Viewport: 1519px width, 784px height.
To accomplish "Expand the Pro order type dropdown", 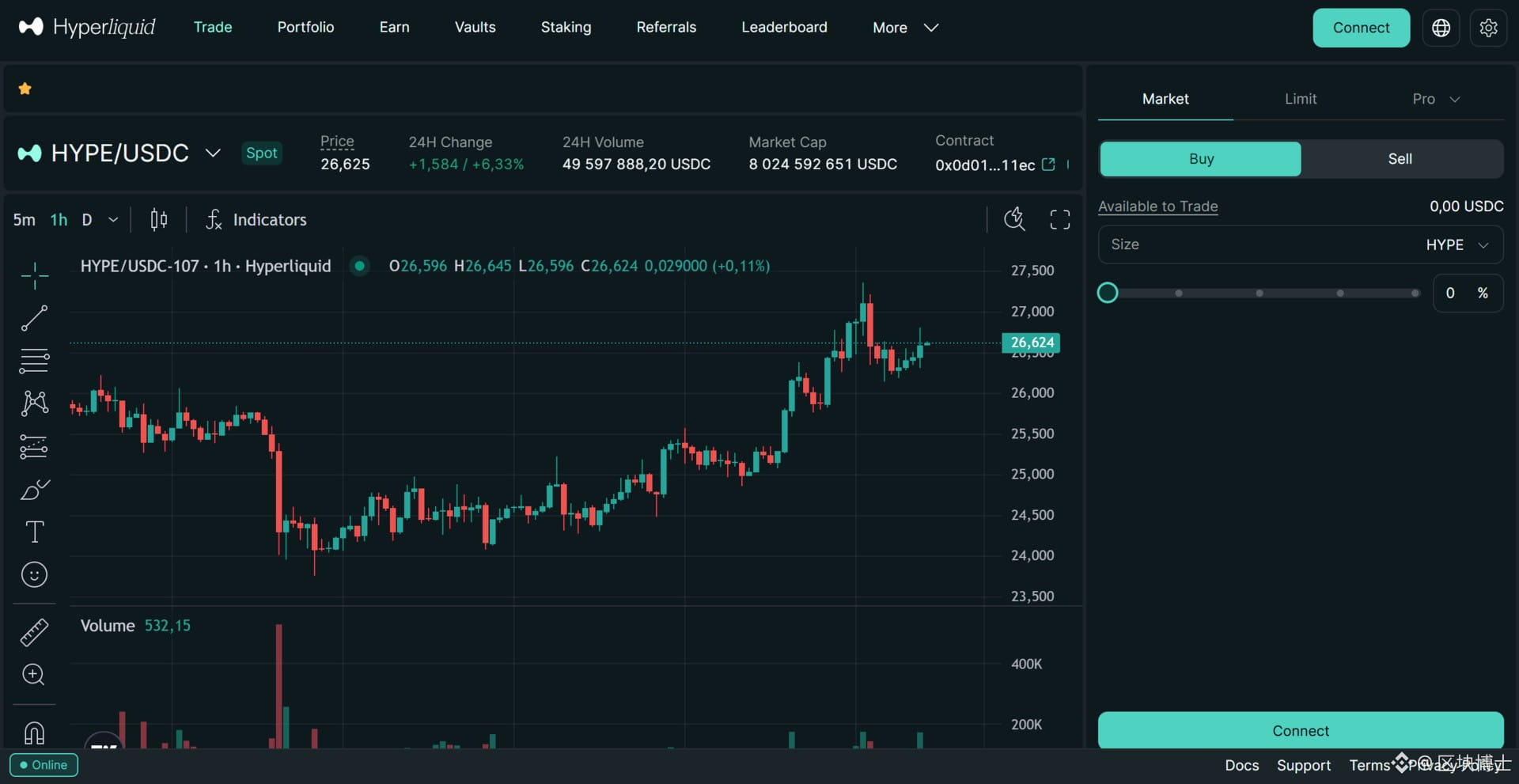I will (x=1436, y=99).
